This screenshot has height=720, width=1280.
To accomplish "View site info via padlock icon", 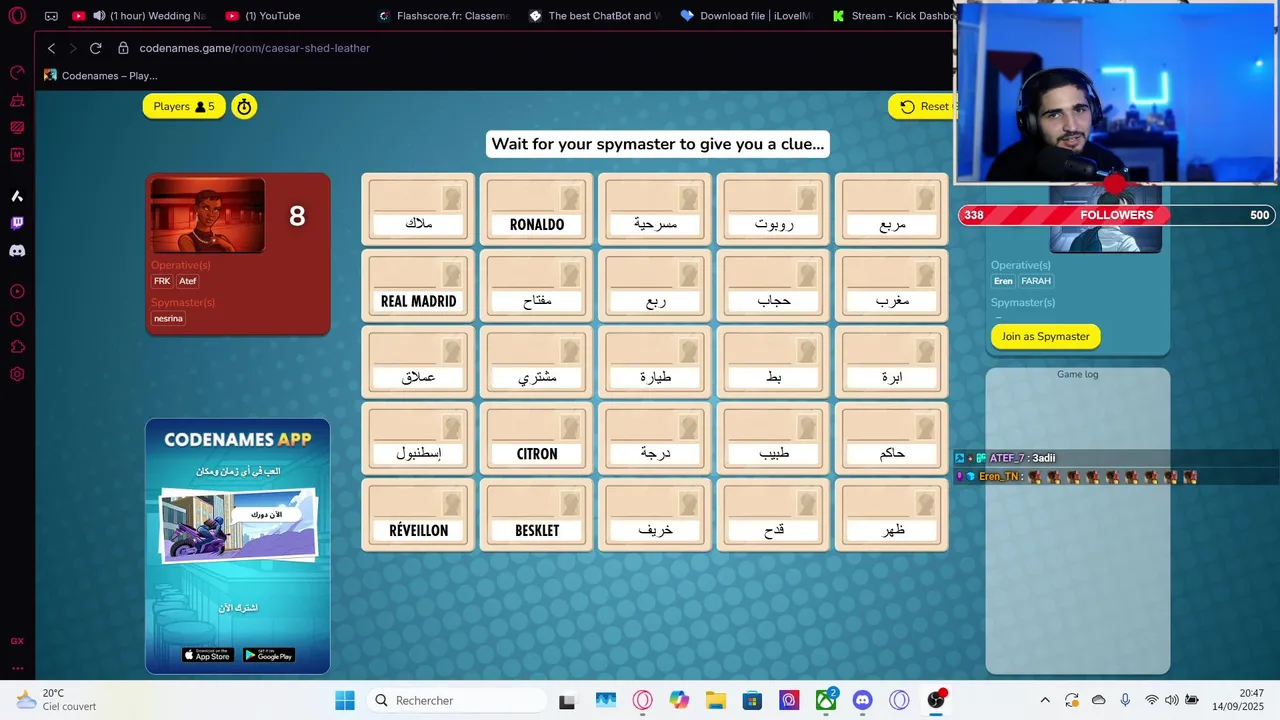I will (123, 48).
